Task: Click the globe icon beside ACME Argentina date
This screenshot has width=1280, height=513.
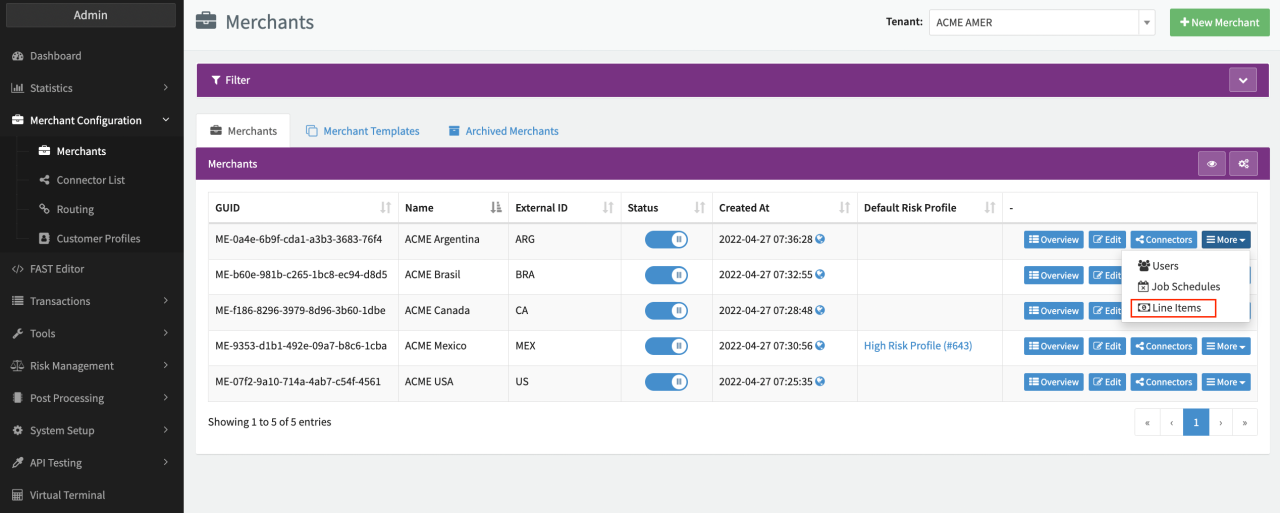Action: tap(820, 239)
